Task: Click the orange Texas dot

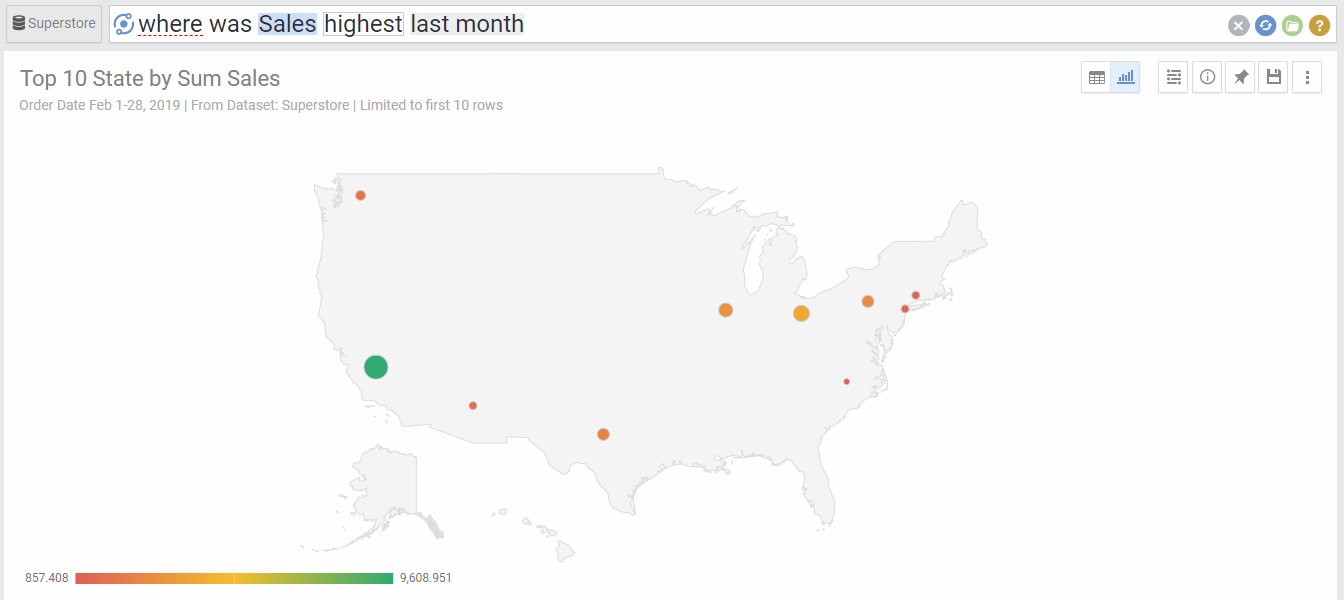Action: [603, 434]
